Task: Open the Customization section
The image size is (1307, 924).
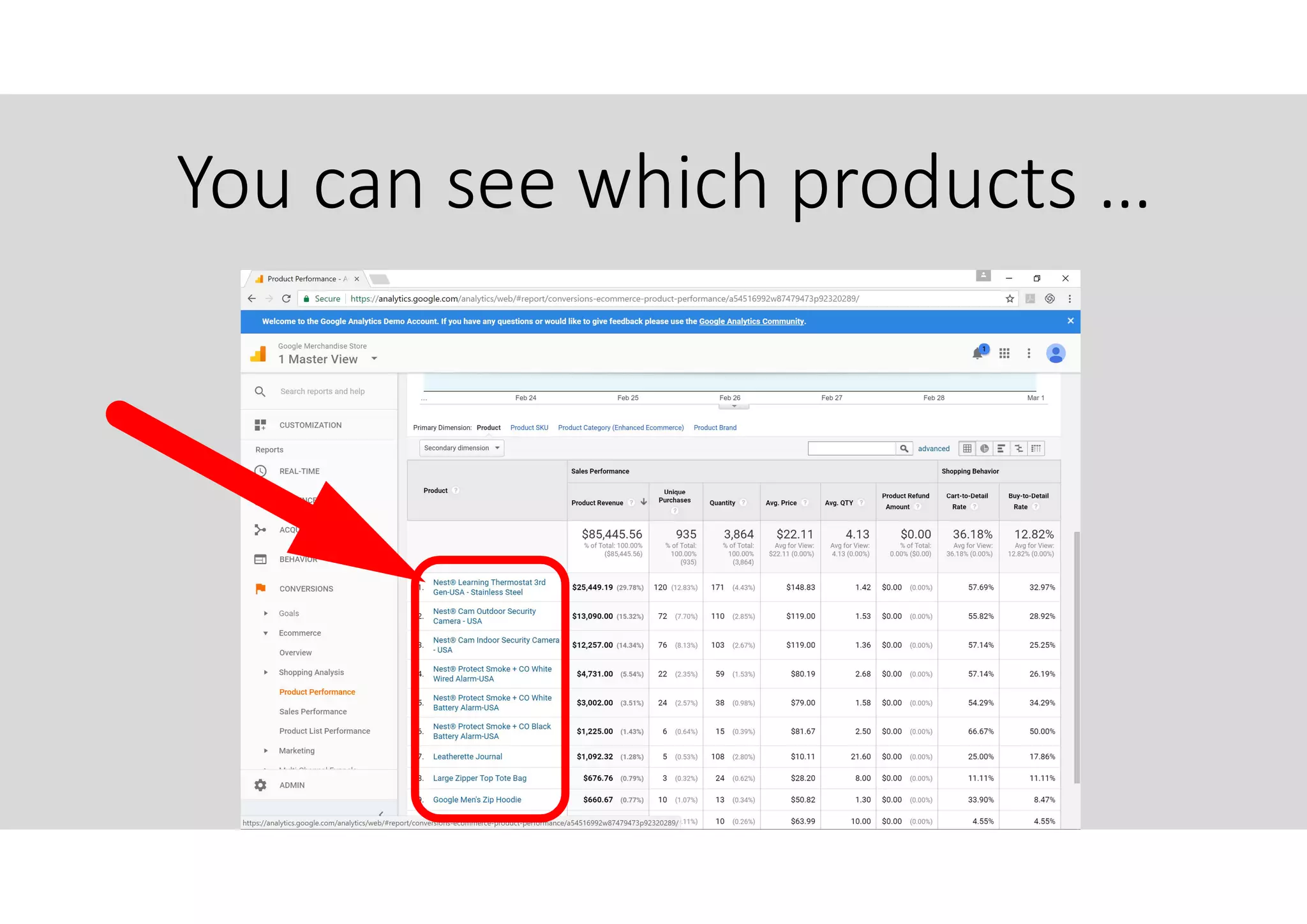Action: [x=310, y=425]
